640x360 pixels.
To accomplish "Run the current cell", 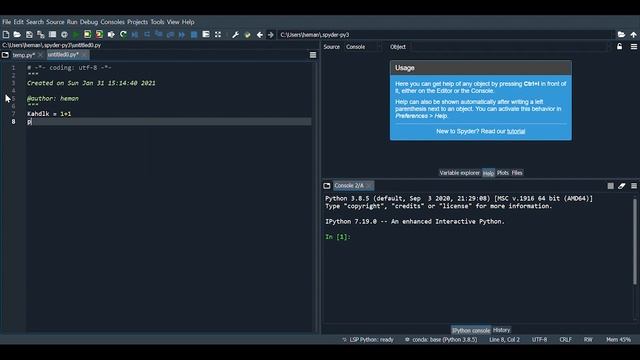I will (87, 35).
